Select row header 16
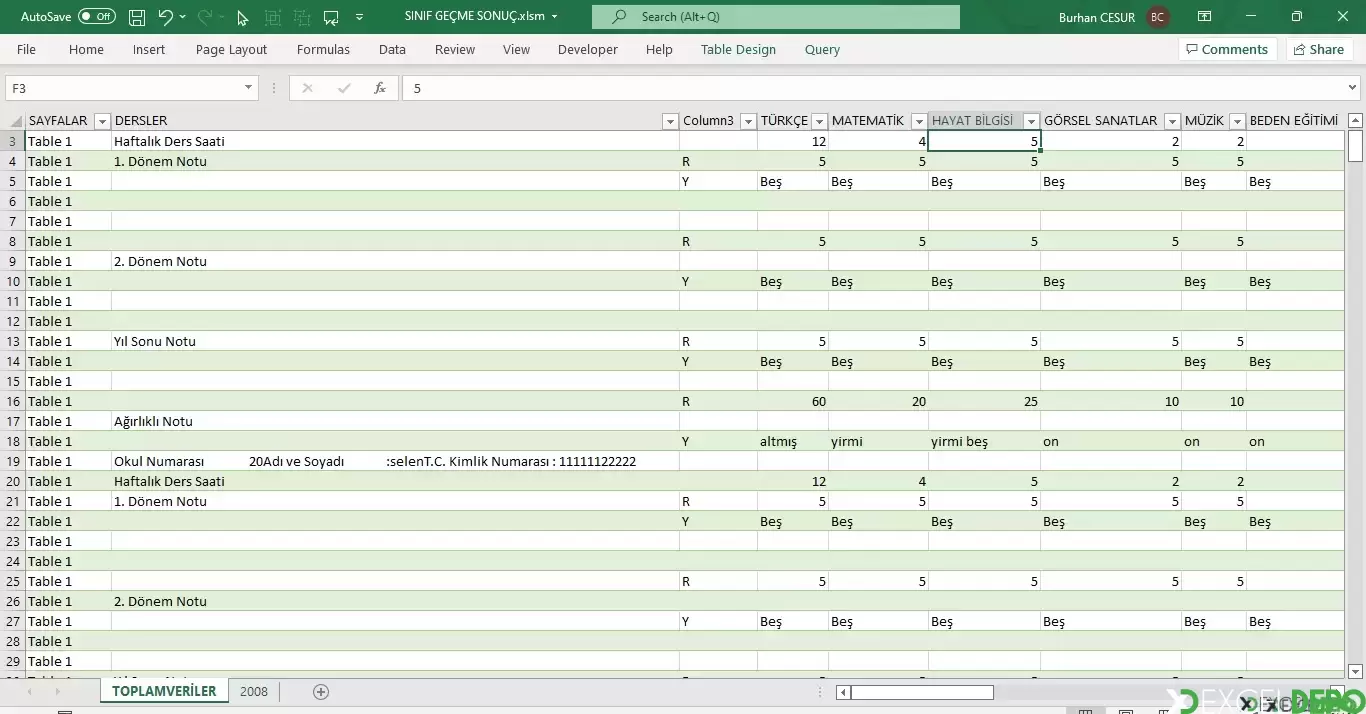1366x714 pixels. tap(13, 401)
